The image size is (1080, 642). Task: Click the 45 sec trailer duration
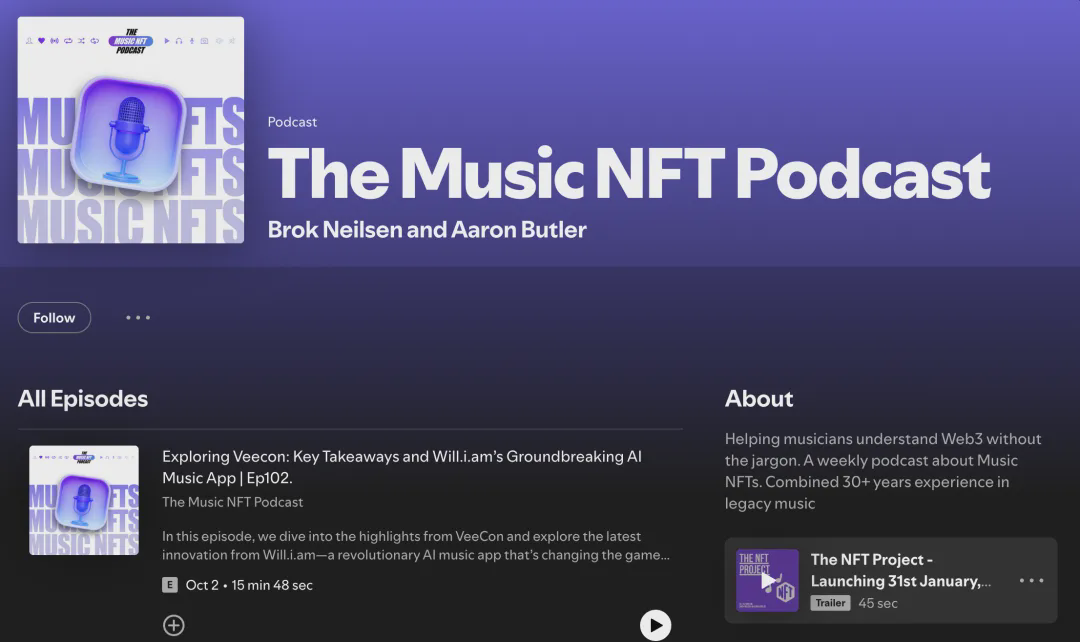pyautogui.click(x=878, y=603)
